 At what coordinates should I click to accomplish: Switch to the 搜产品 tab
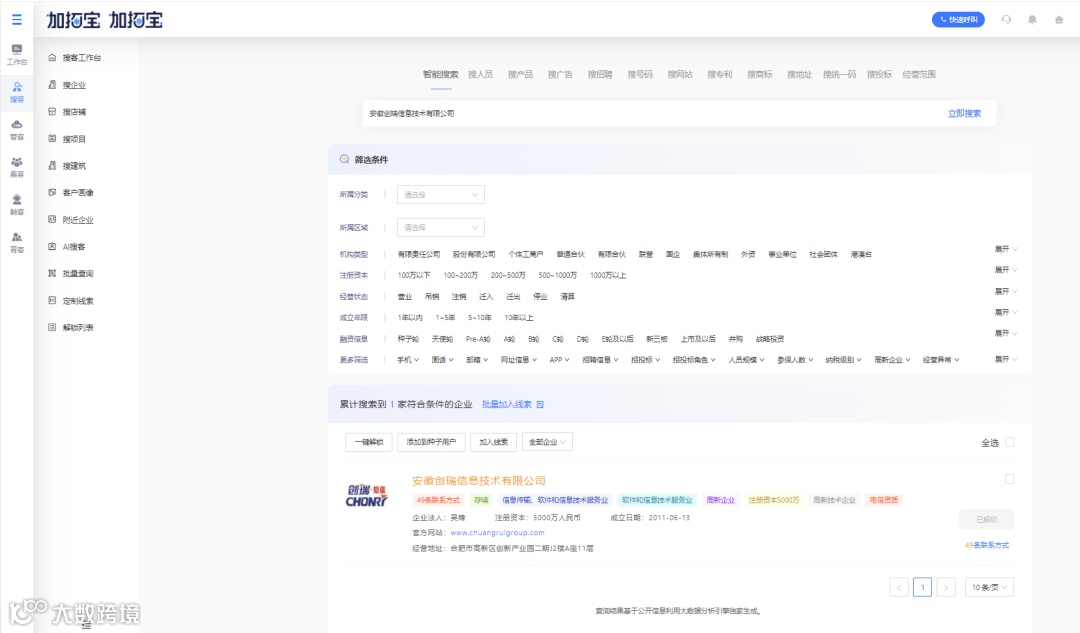(520, 74)
